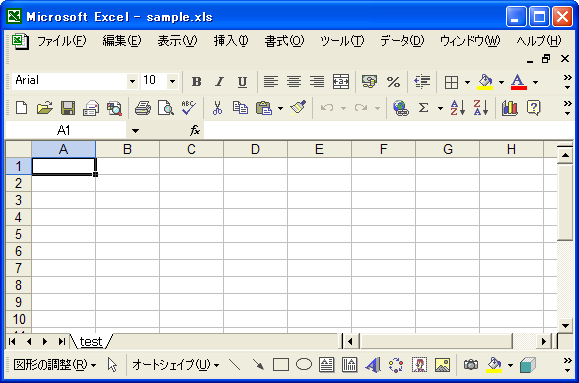Click the Undo arrow
The width and height of the screenshot is (579, 383).
(x=327, y=108)
